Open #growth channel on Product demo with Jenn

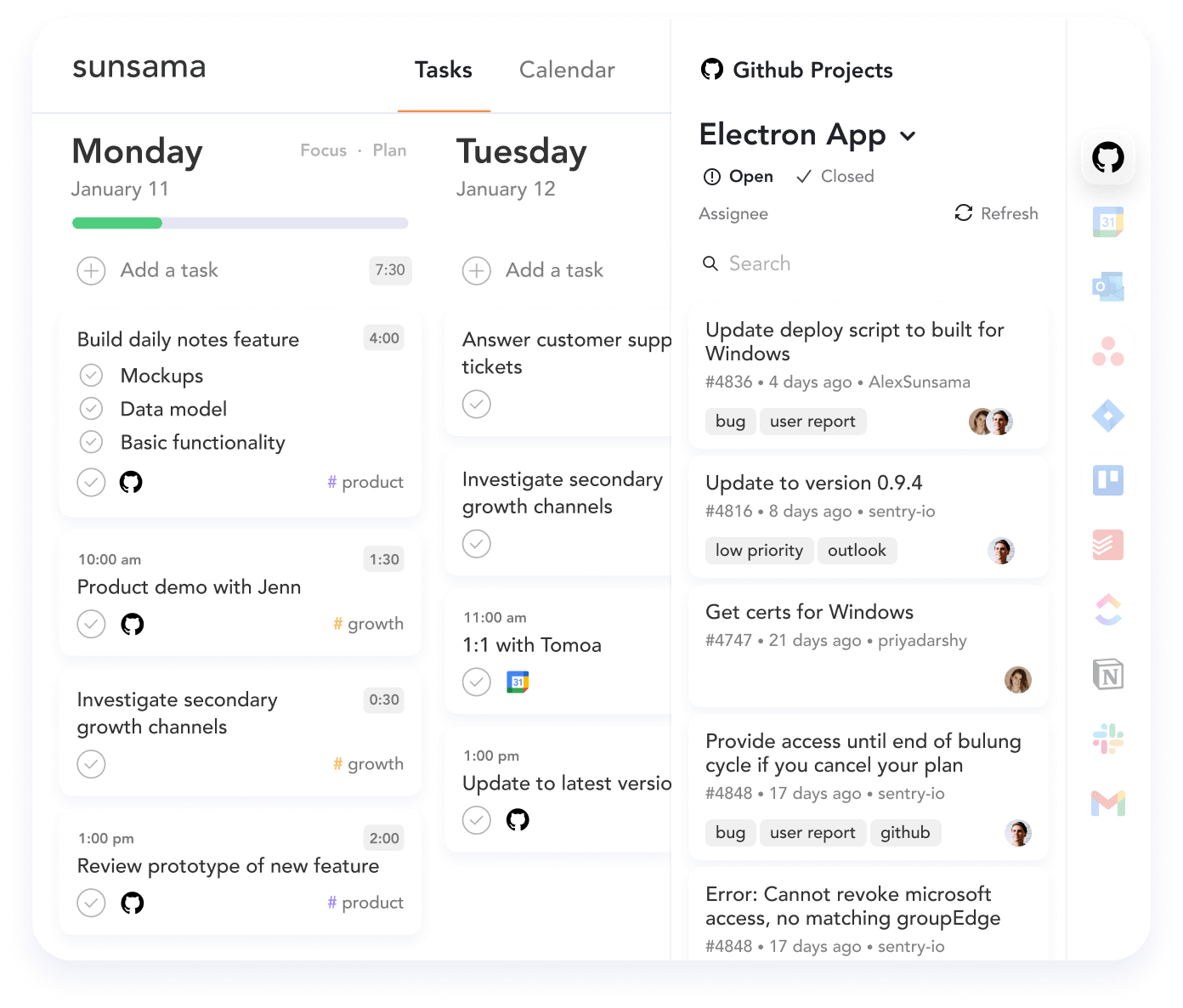[368, 624]
